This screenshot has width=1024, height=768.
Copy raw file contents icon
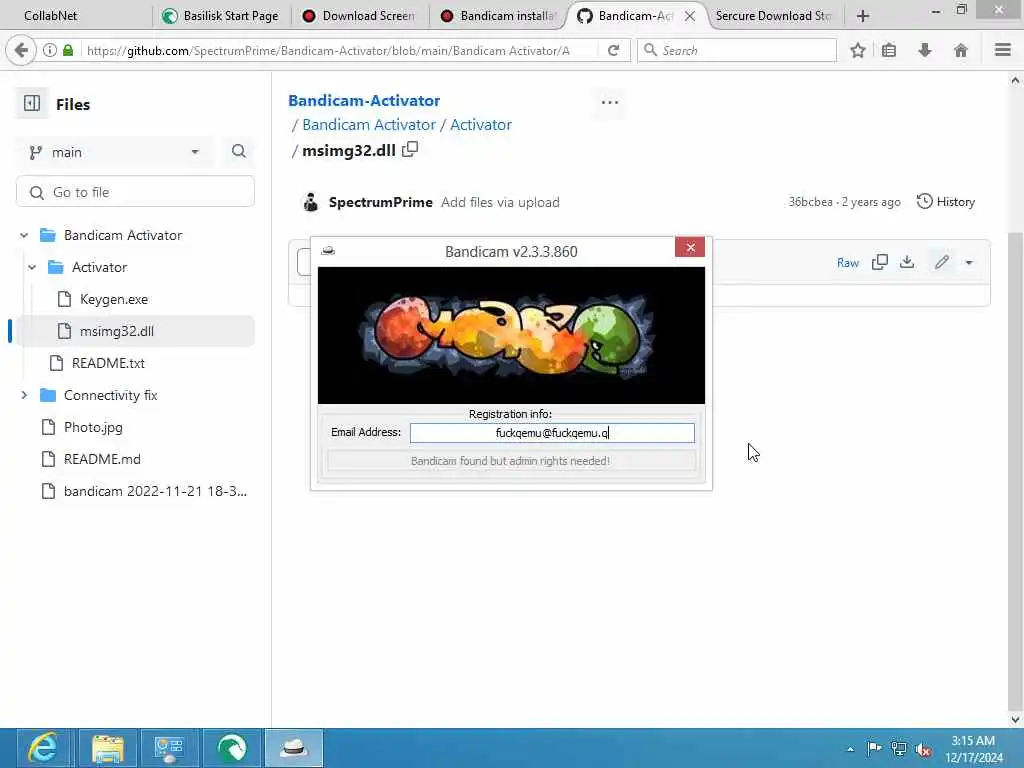pyautogui.click(x=880, y=262)
